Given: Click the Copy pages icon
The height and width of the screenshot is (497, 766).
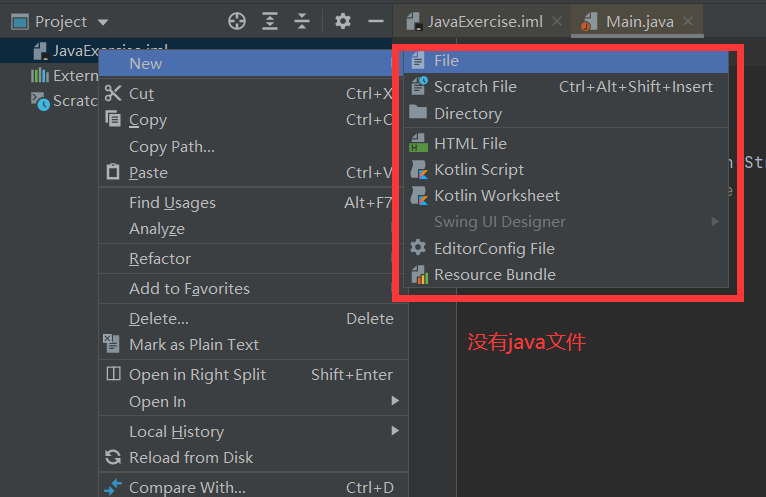Looking at the screenshot, I should point(113,119).
